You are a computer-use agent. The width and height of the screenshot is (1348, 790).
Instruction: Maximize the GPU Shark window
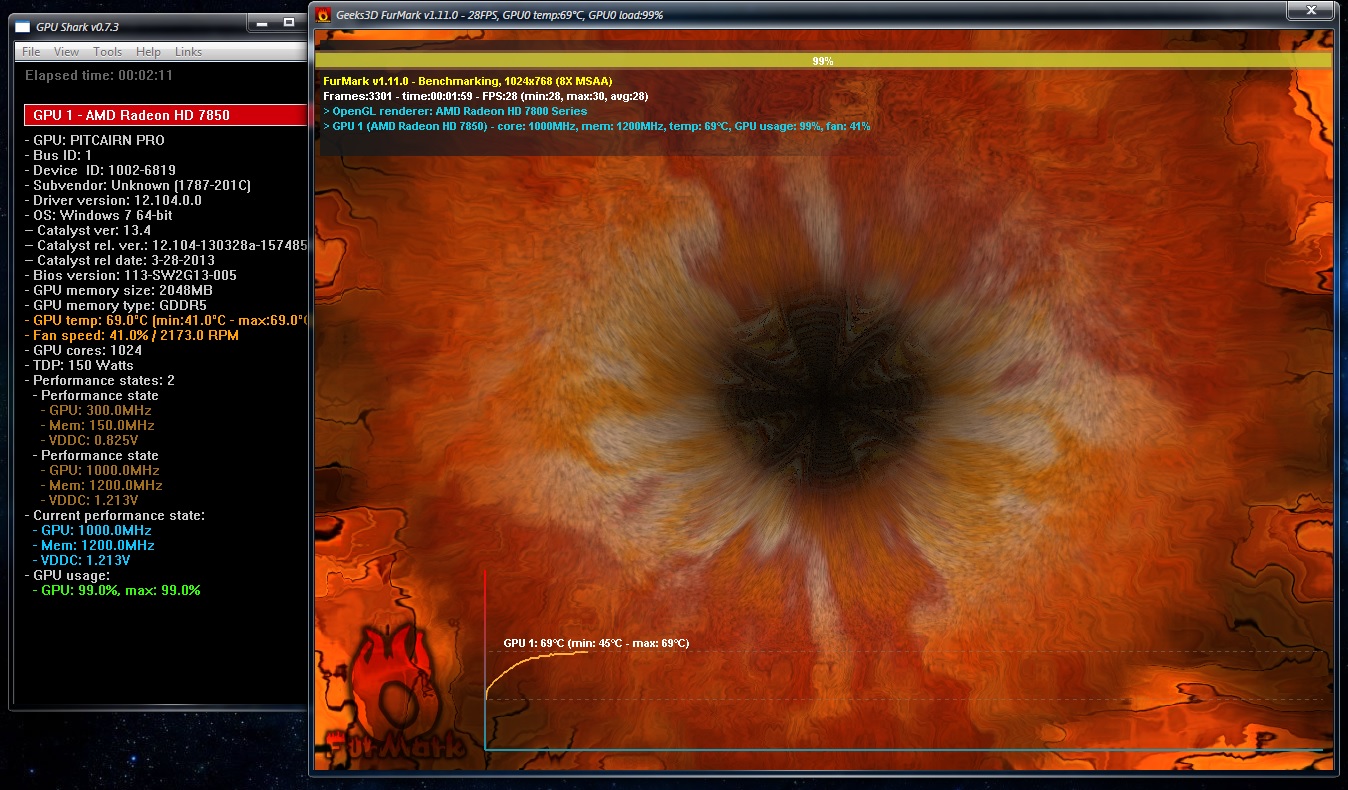tap(289, 22)
